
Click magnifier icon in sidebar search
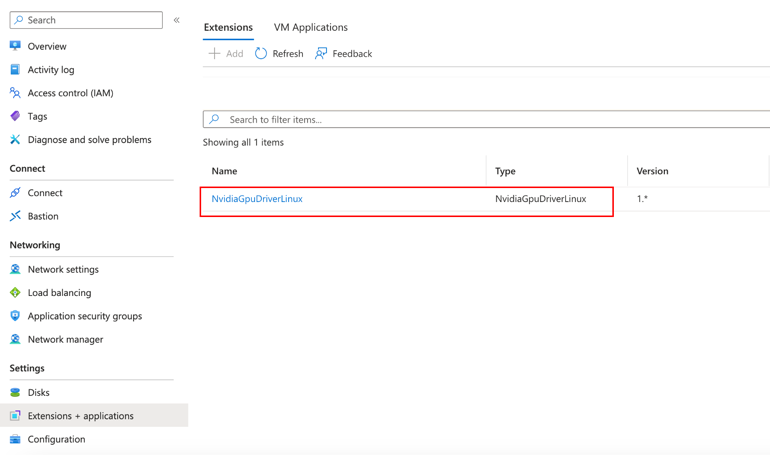pos(19,20)
